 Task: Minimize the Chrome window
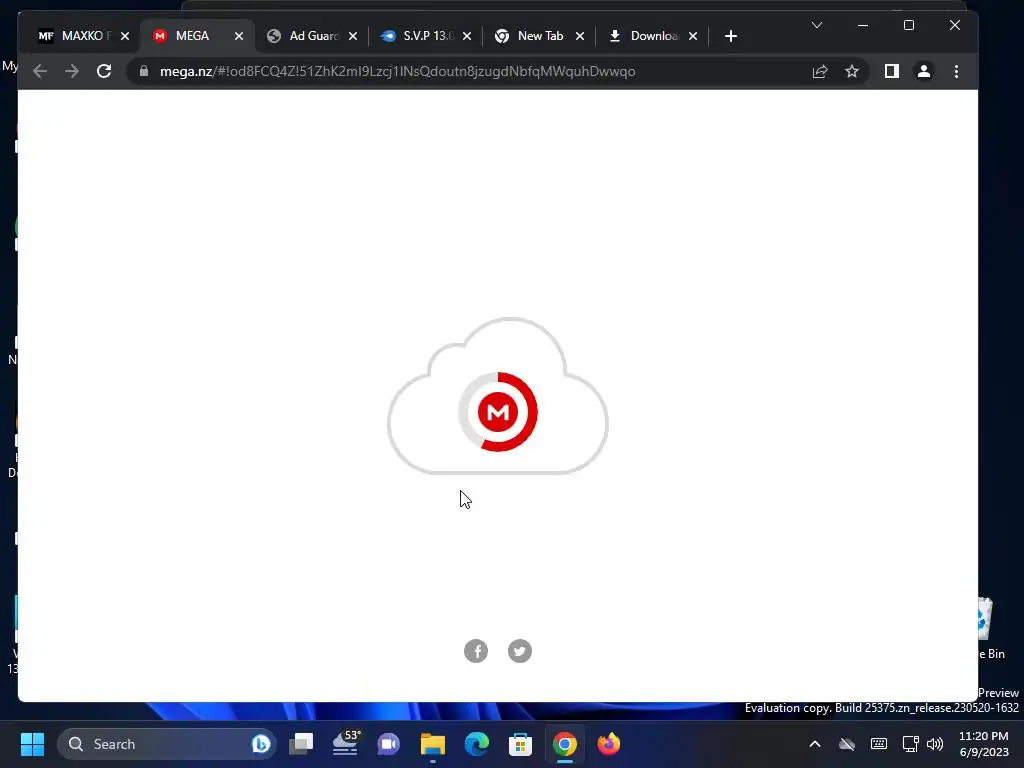863,25
